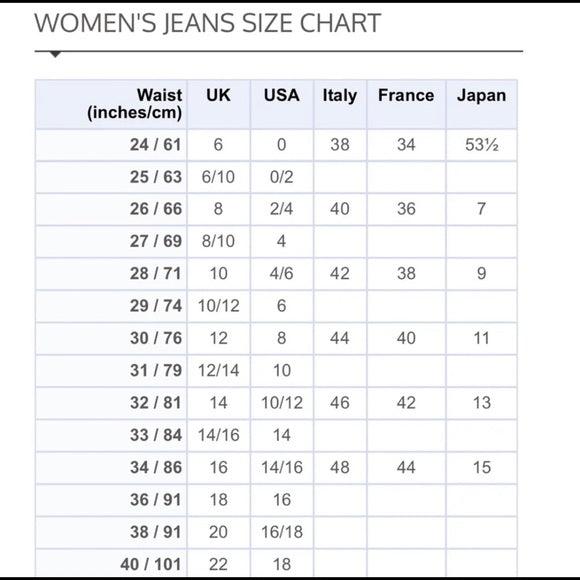Screen dimensions: 580x580
Task: Click the France column header
Action: [x=406, y=104]
